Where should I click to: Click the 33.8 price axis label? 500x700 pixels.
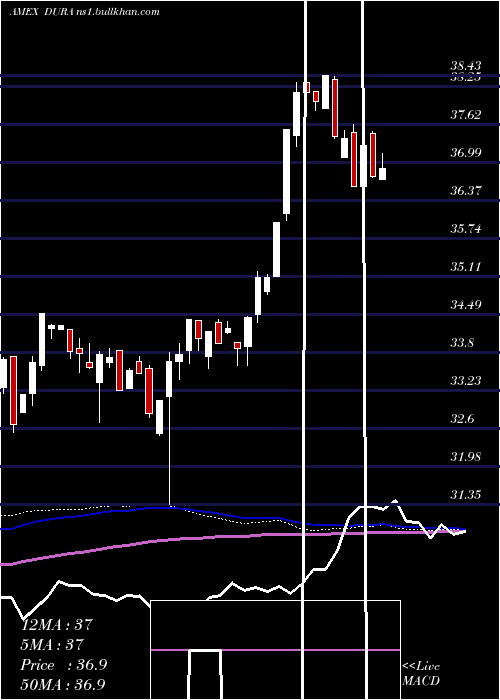pyautogui.click(x=462, y=342)
